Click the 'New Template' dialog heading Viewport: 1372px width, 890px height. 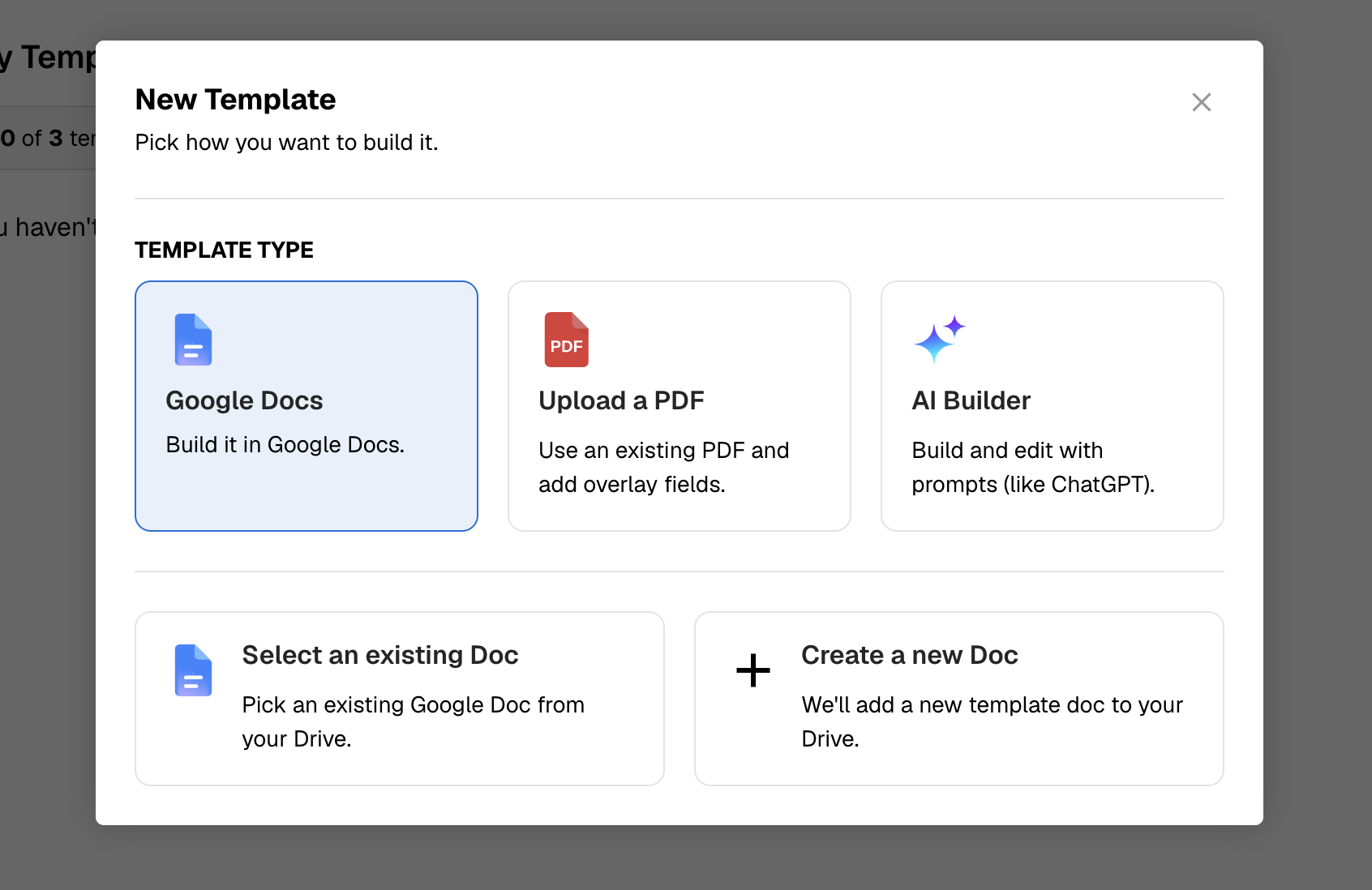coord(235,99)
